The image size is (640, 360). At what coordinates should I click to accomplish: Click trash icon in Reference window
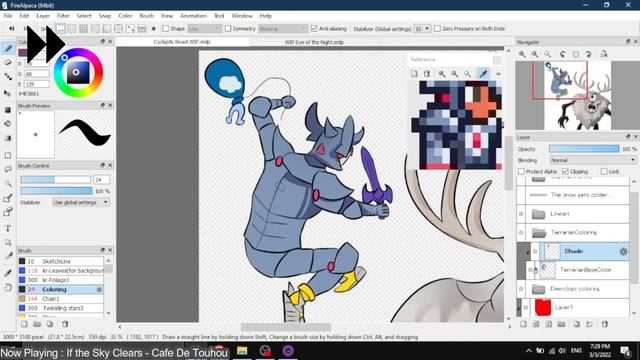(427, 73)
